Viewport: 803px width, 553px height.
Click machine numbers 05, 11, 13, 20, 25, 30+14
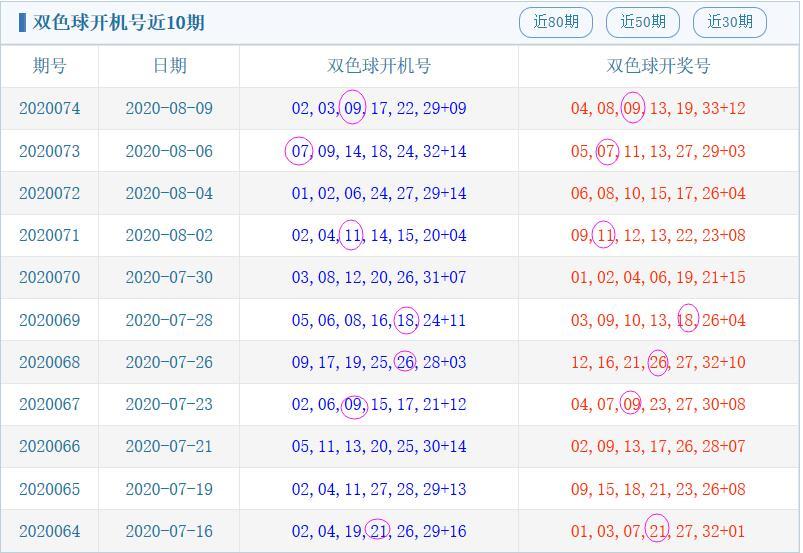click(x=379, y=446)
